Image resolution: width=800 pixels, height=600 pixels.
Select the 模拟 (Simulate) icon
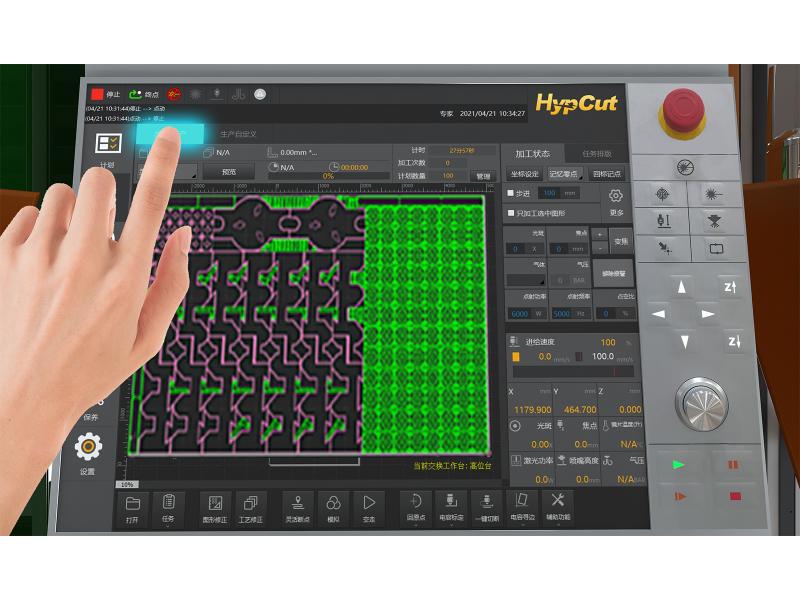tap(334, 508)
